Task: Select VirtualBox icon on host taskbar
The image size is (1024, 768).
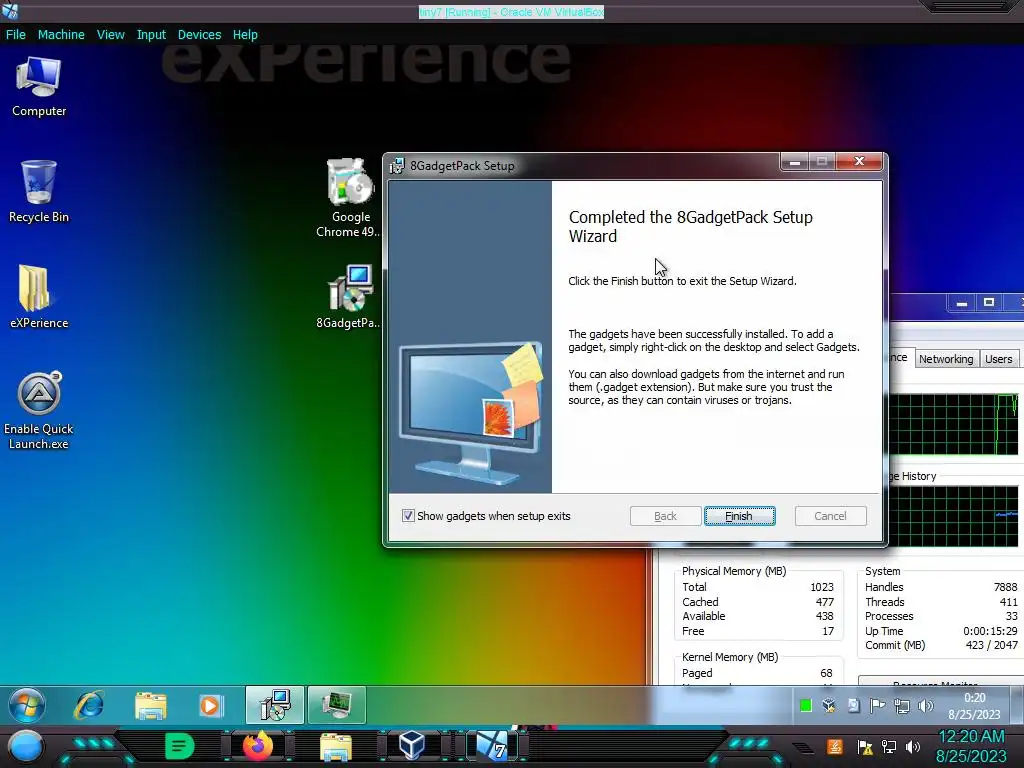Action: tap(412, 746)
